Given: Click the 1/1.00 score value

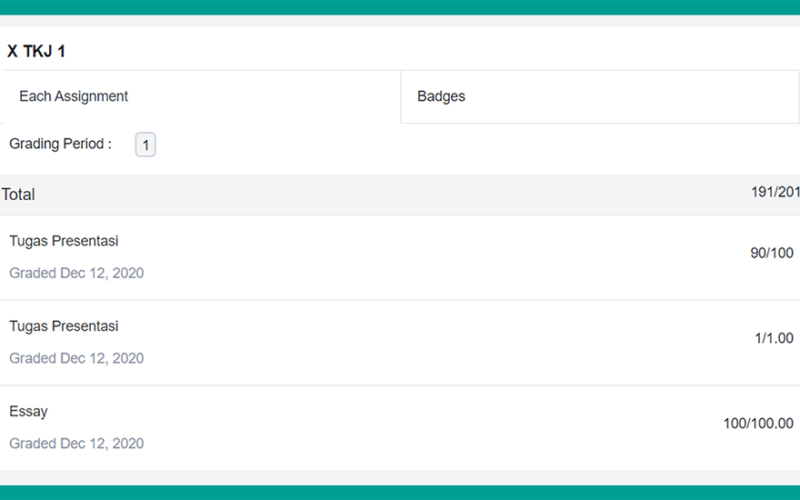Looking at the screenshot, I should (774, 338).
